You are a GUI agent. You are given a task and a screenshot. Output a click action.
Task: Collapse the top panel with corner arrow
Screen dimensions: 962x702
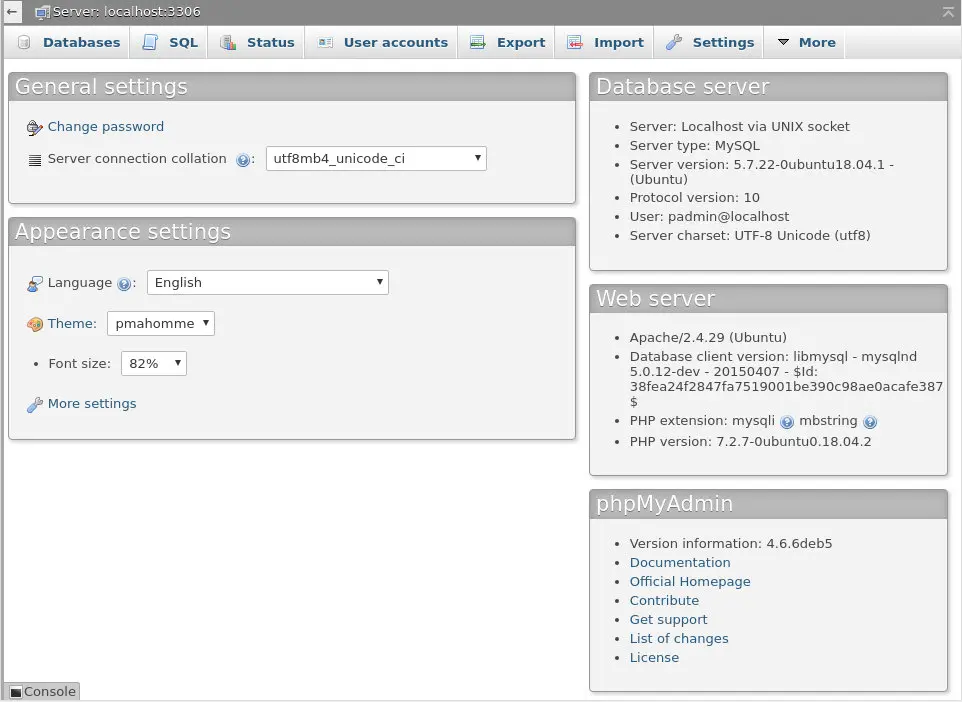(948, 12)
